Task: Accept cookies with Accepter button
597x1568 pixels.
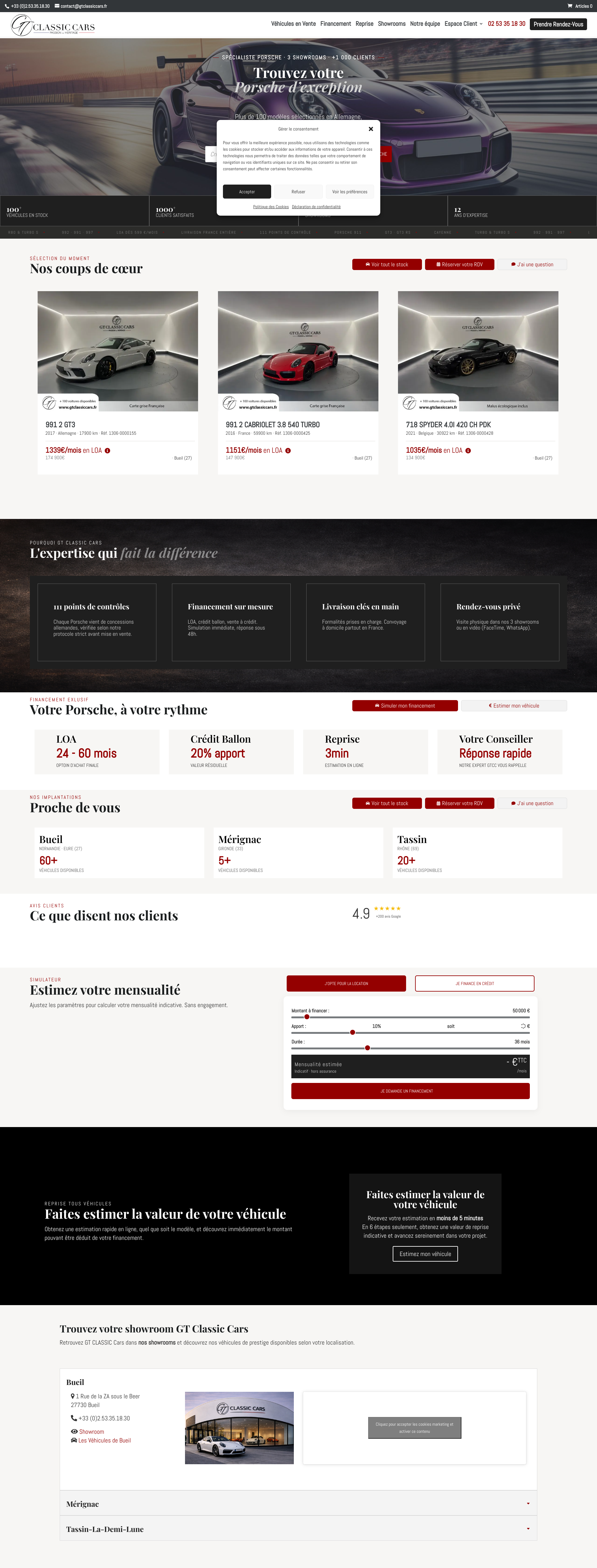Action: 247,192
